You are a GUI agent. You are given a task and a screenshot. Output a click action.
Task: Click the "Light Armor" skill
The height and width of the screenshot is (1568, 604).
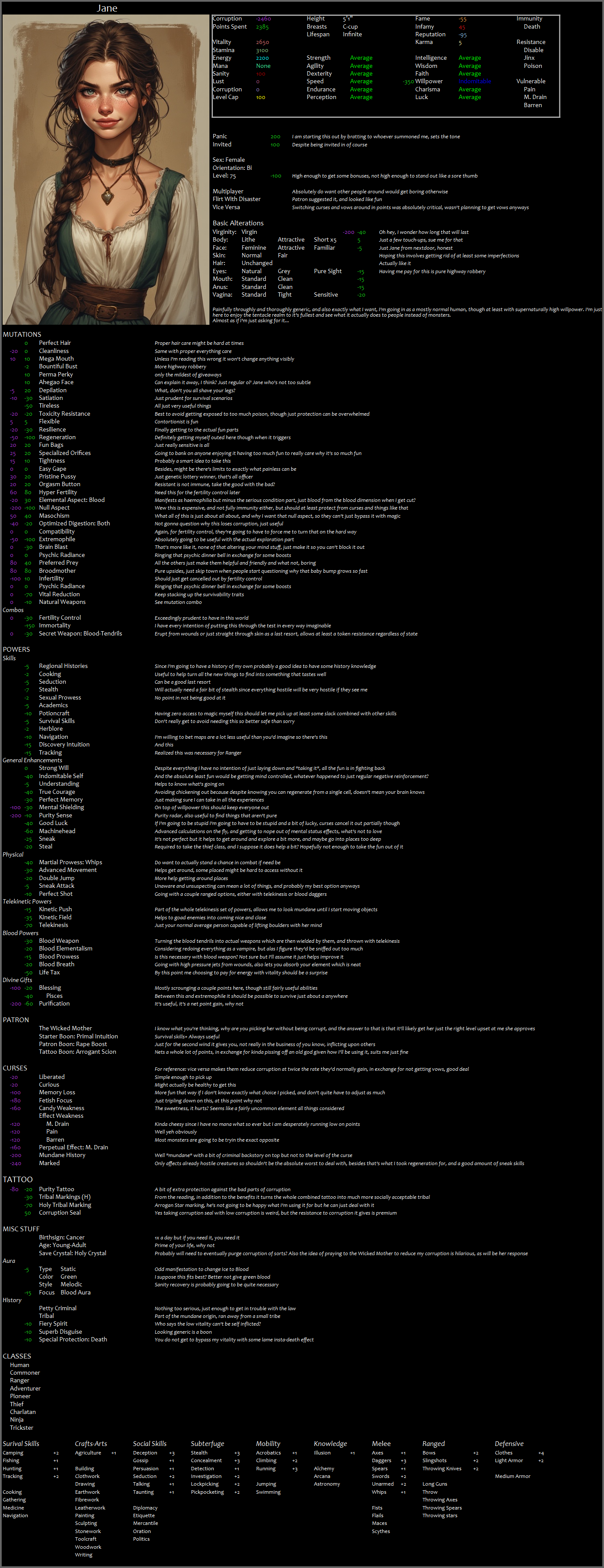pyautogui.click(x=508, y=1461)
